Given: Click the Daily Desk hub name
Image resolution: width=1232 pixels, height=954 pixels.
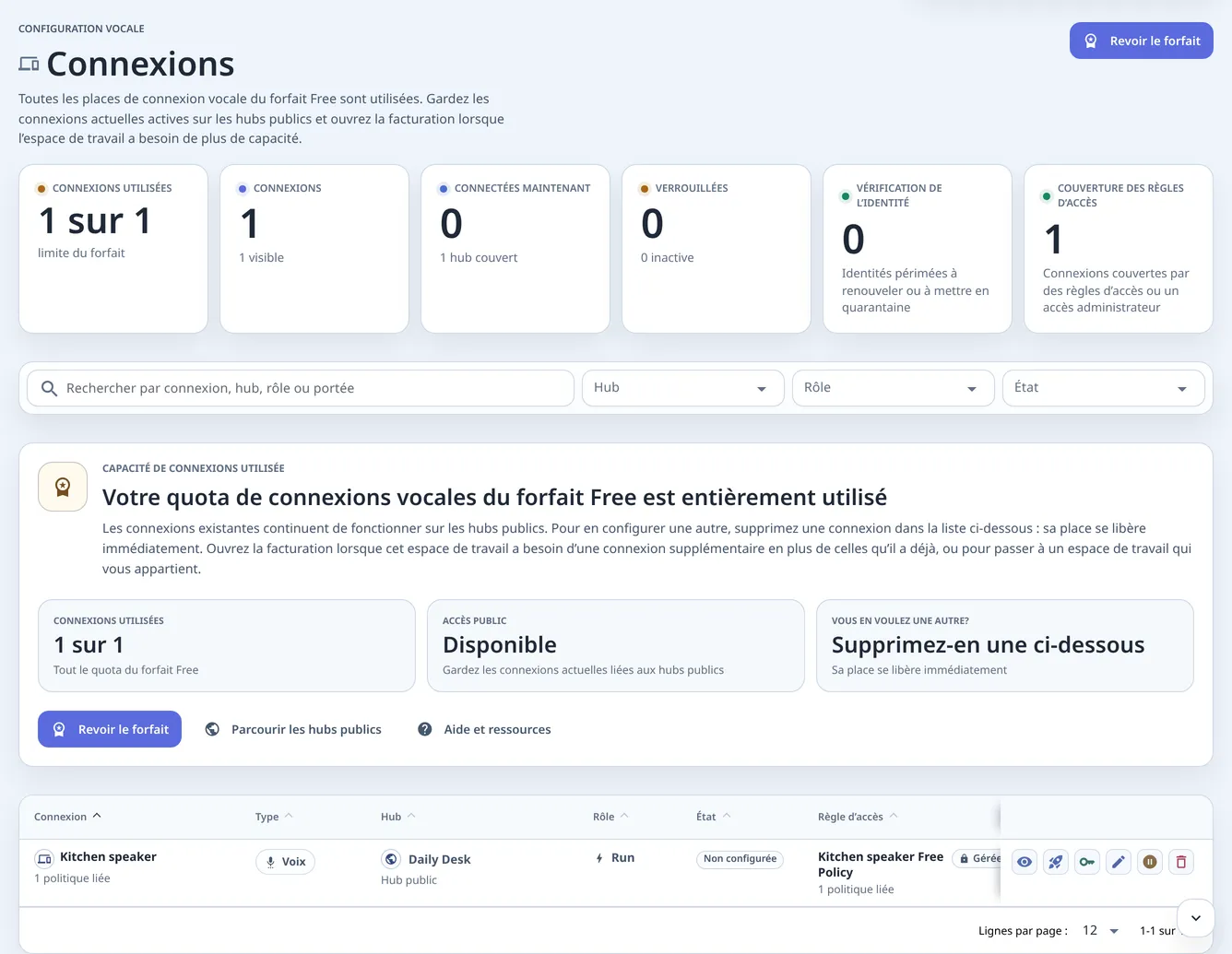Looking at the screenshot, I should [439, 859].
